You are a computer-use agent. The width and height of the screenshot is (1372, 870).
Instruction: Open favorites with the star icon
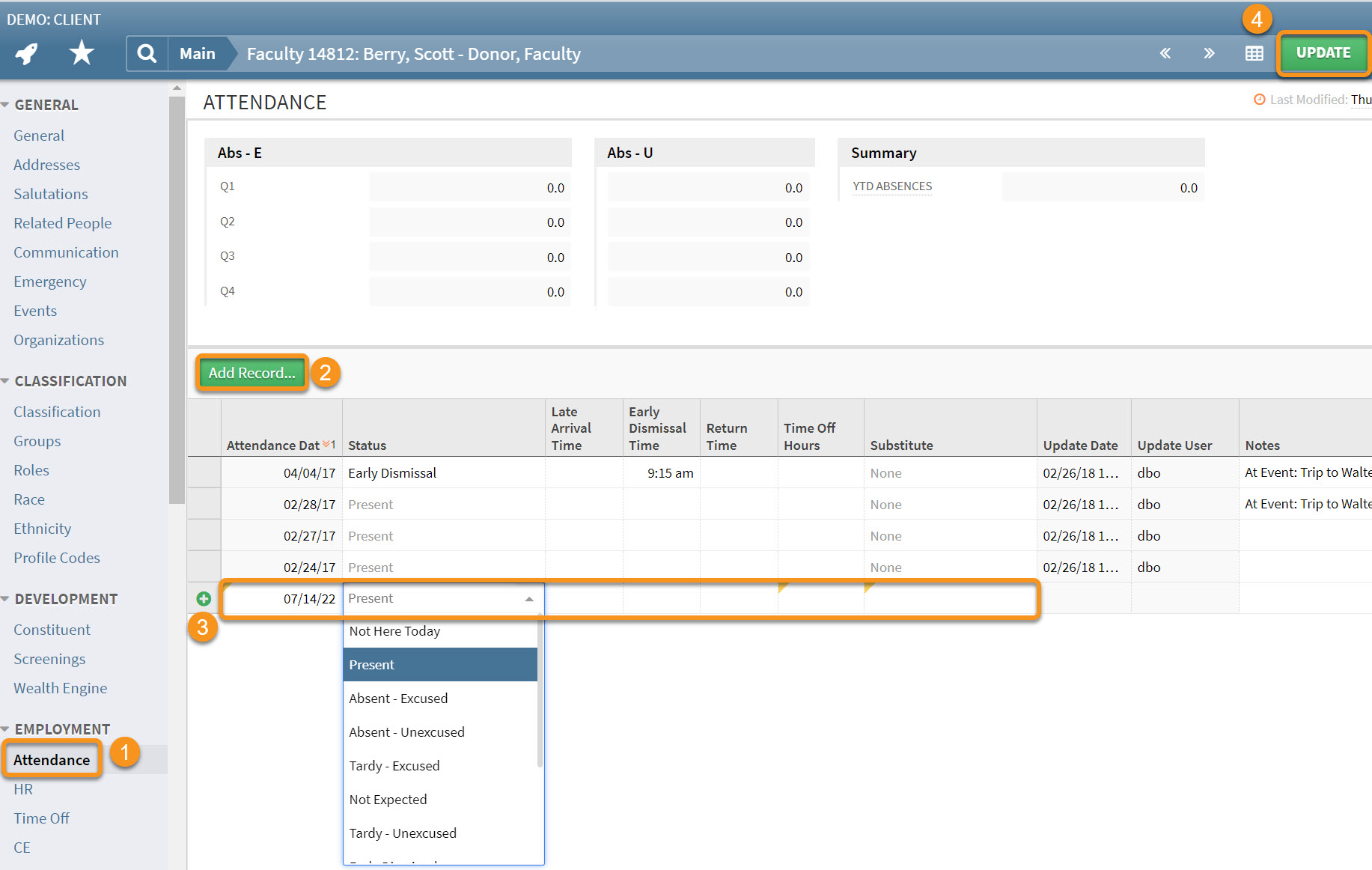coord(81,53)
